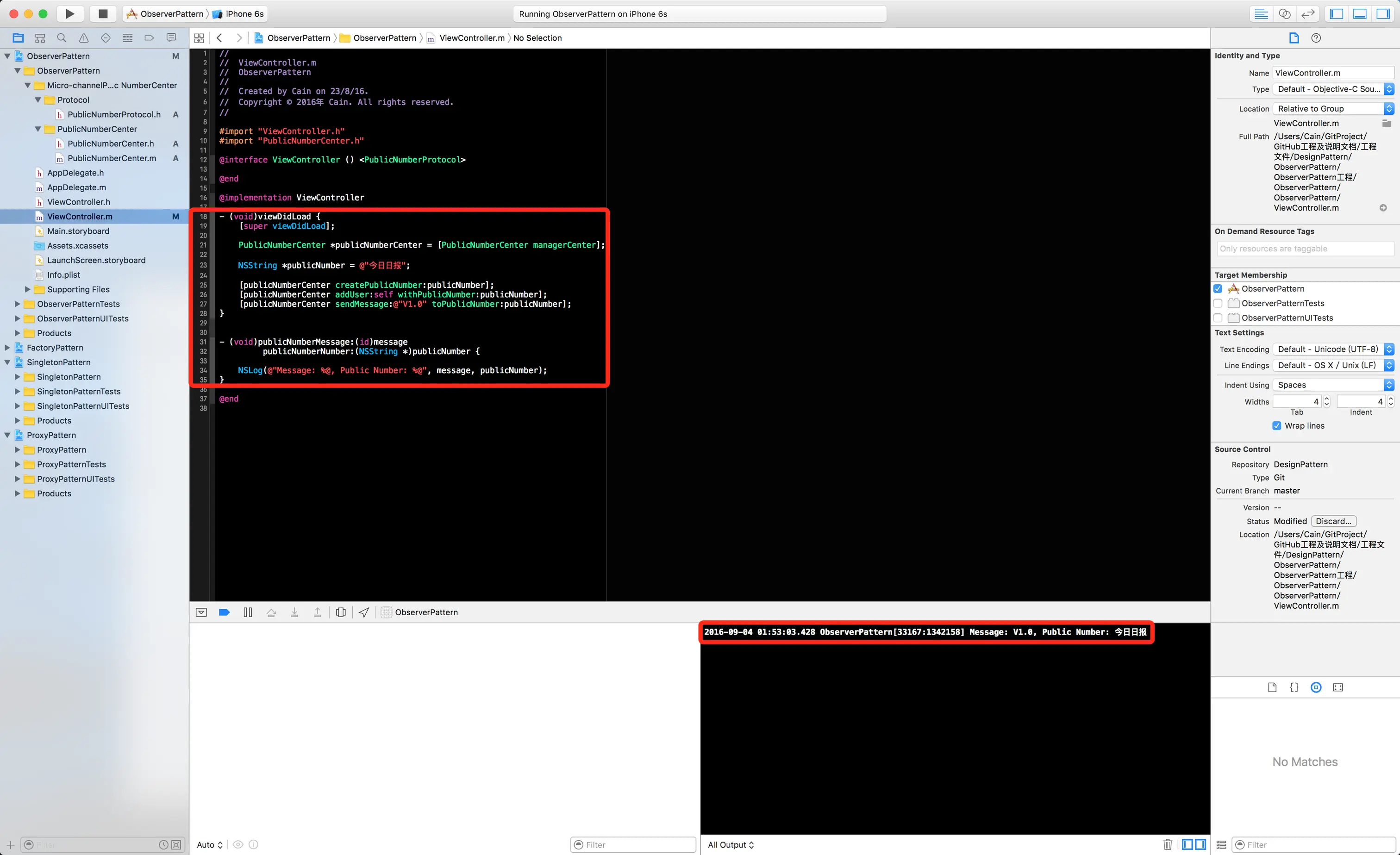Open Quick Help inspector tab

click(x=1316, y=38)
